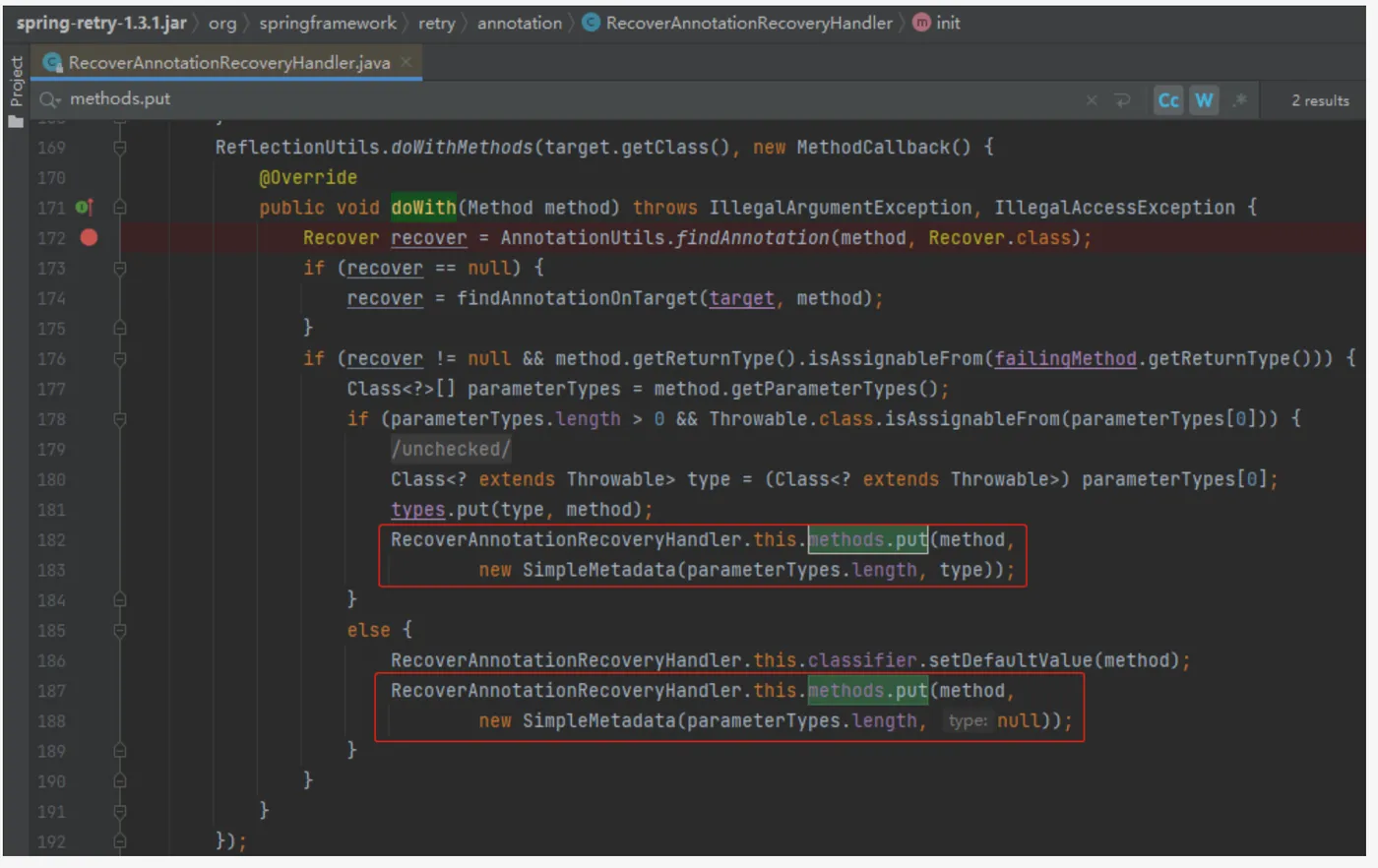Click the highlighted doWith method name

423,208
